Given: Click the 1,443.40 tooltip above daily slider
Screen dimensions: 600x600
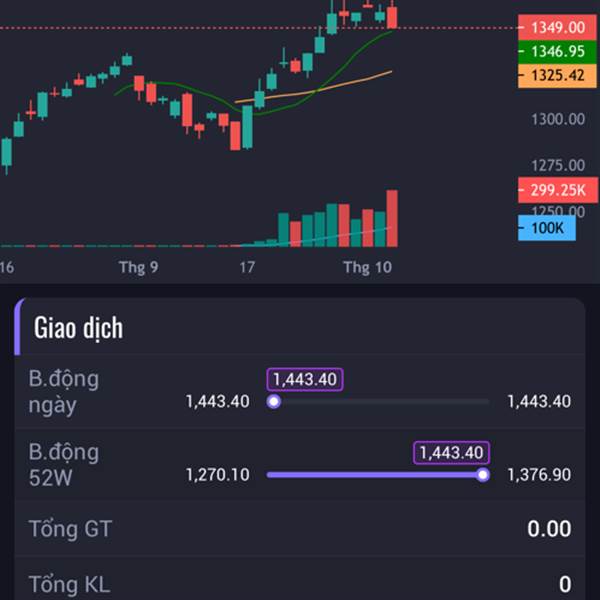Looking at the screenshot, I should [x=305, y=380].
